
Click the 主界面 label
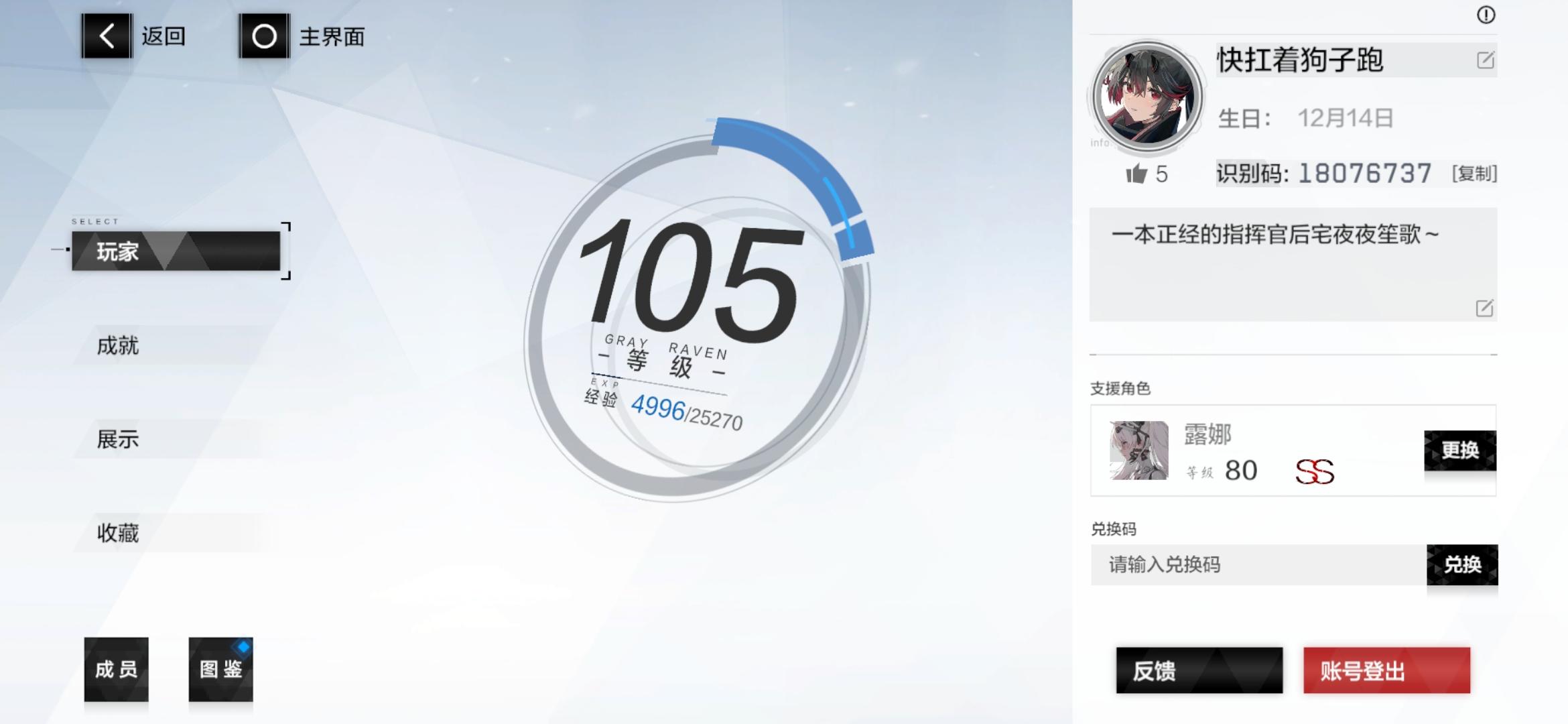click(x=332, y=36)
